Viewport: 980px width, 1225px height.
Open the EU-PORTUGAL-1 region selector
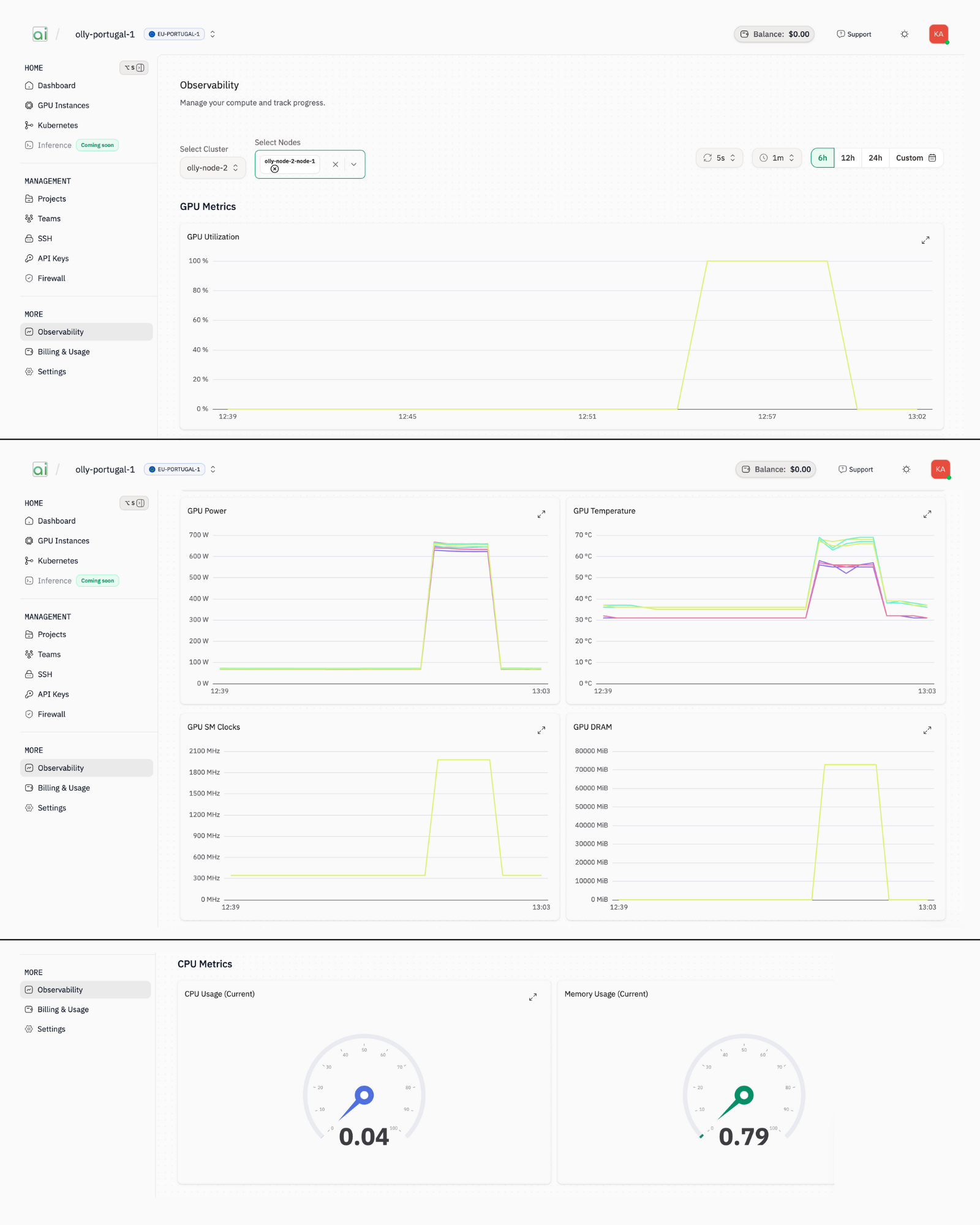(x=175, y=34)
